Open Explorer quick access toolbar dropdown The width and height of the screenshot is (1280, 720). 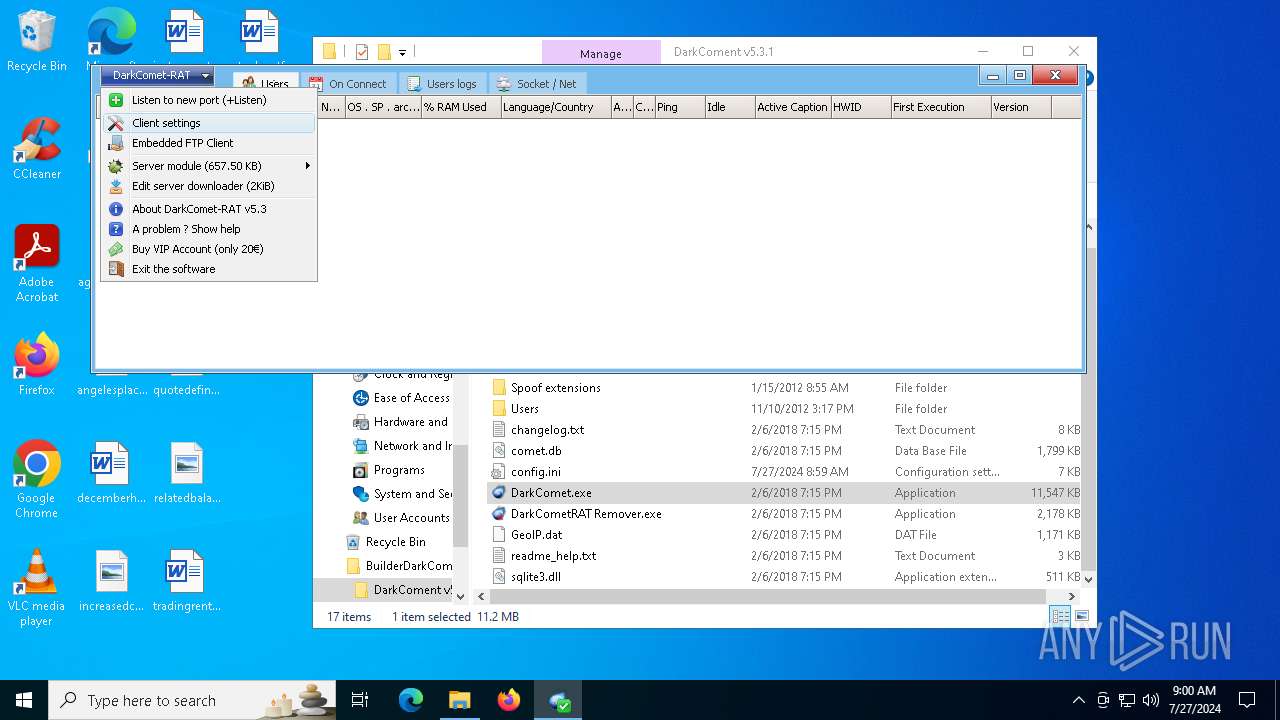pos(402,52)
